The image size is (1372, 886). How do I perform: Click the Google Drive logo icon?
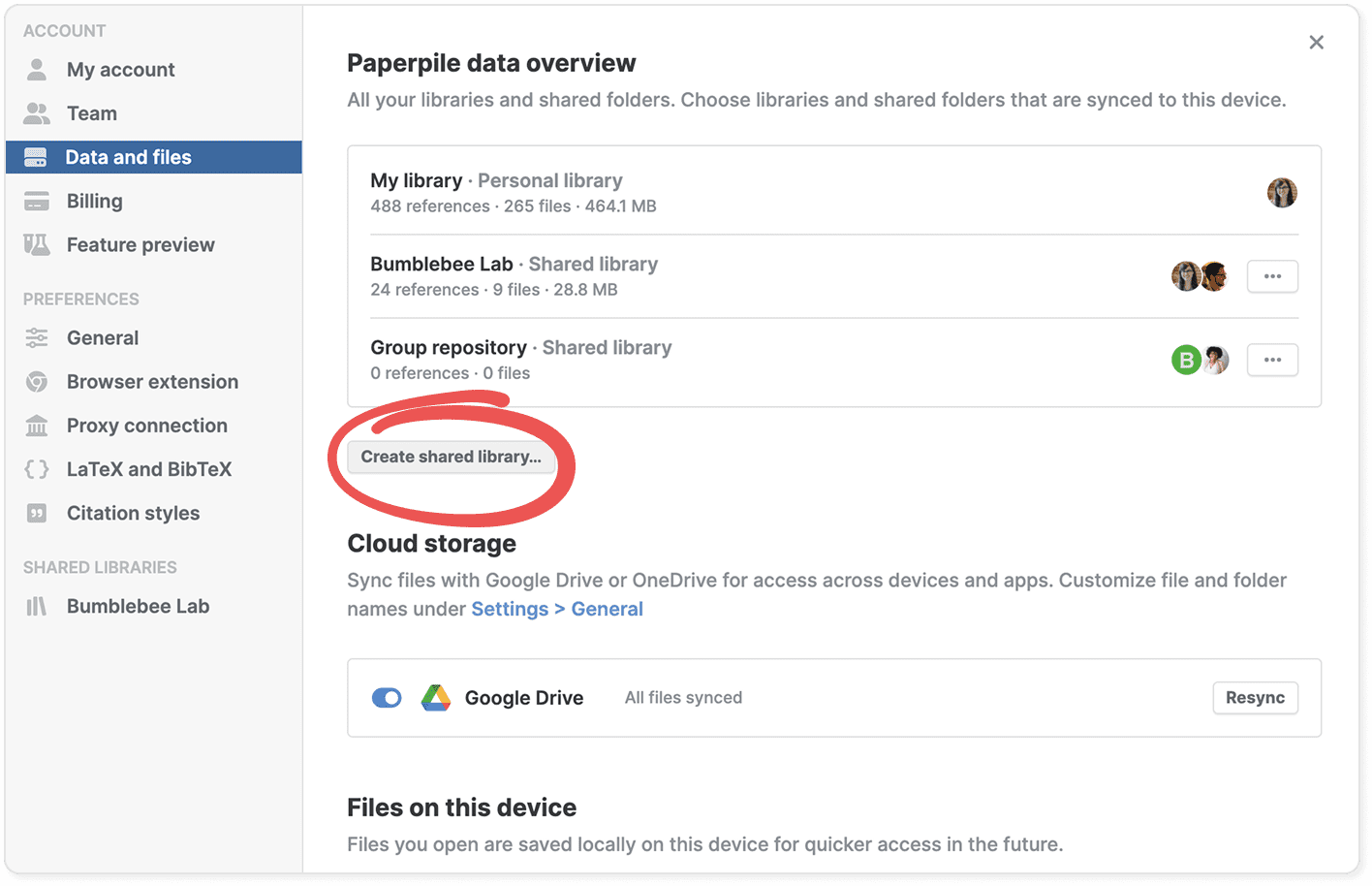(436, 698)
